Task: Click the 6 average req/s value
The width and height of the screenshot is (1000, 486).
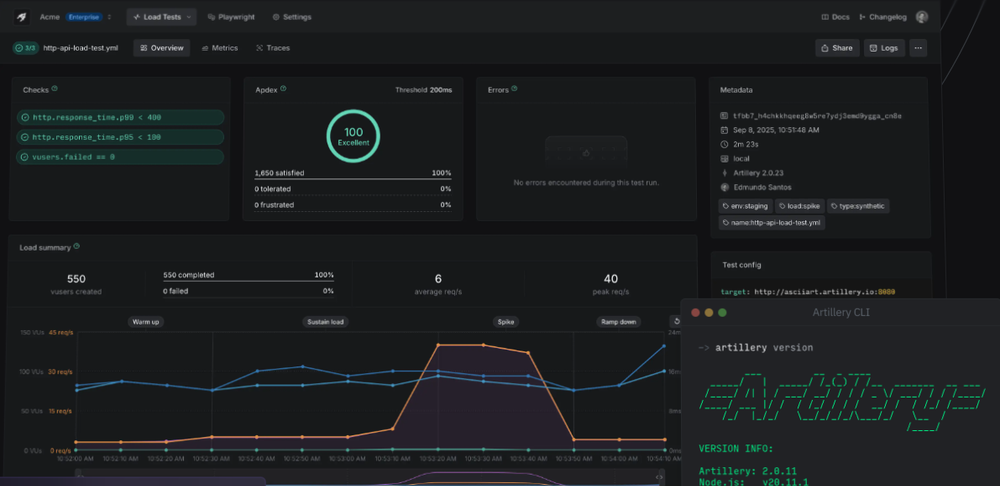Action: pos(438,279)
